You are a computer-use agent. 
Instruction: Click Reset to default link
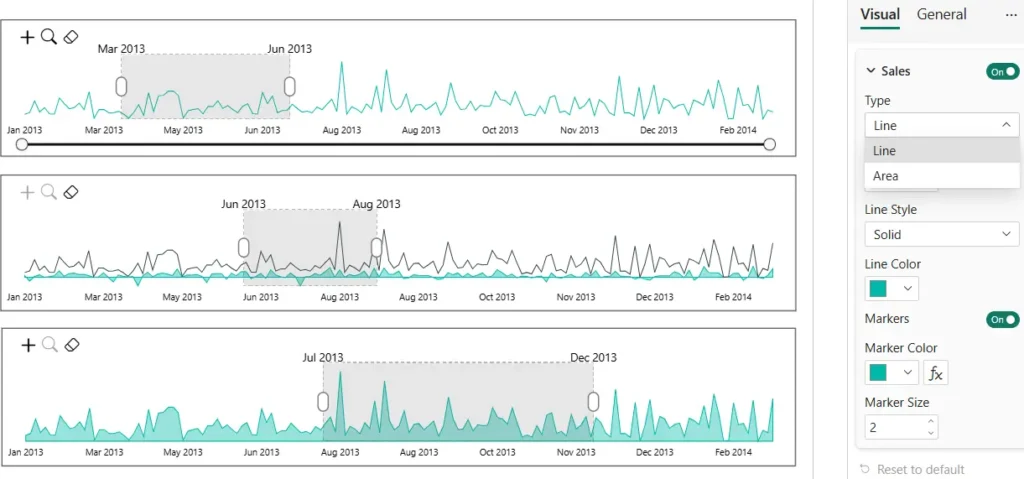(x=920, y=469)
